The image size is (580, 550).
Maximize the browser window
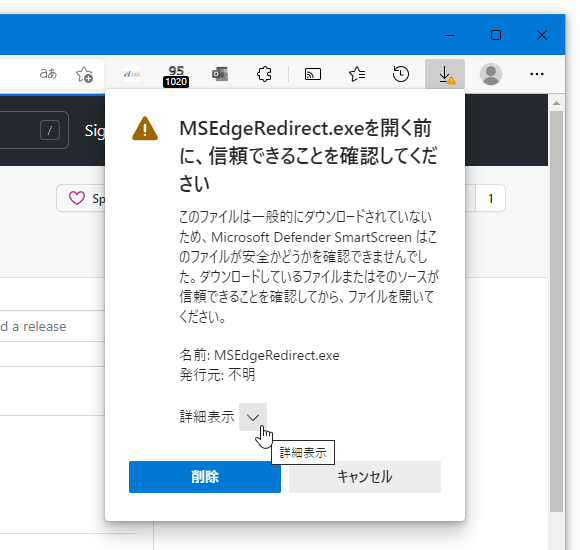pos(496,35)
